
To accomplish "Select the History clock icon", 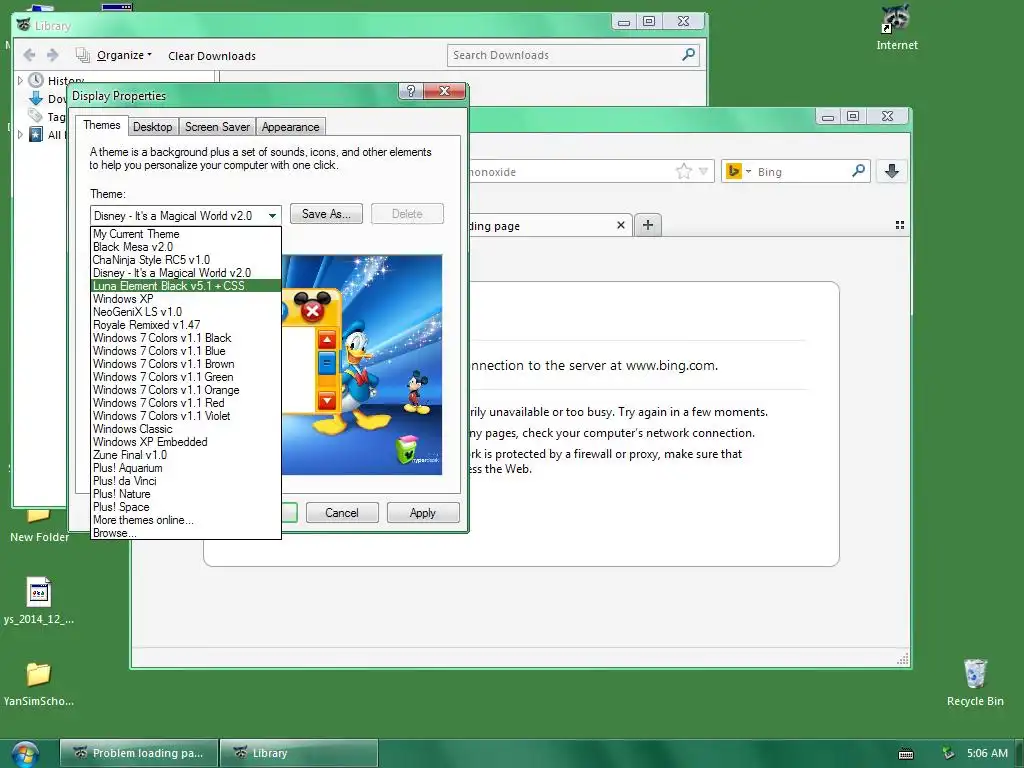I will 36,80.
